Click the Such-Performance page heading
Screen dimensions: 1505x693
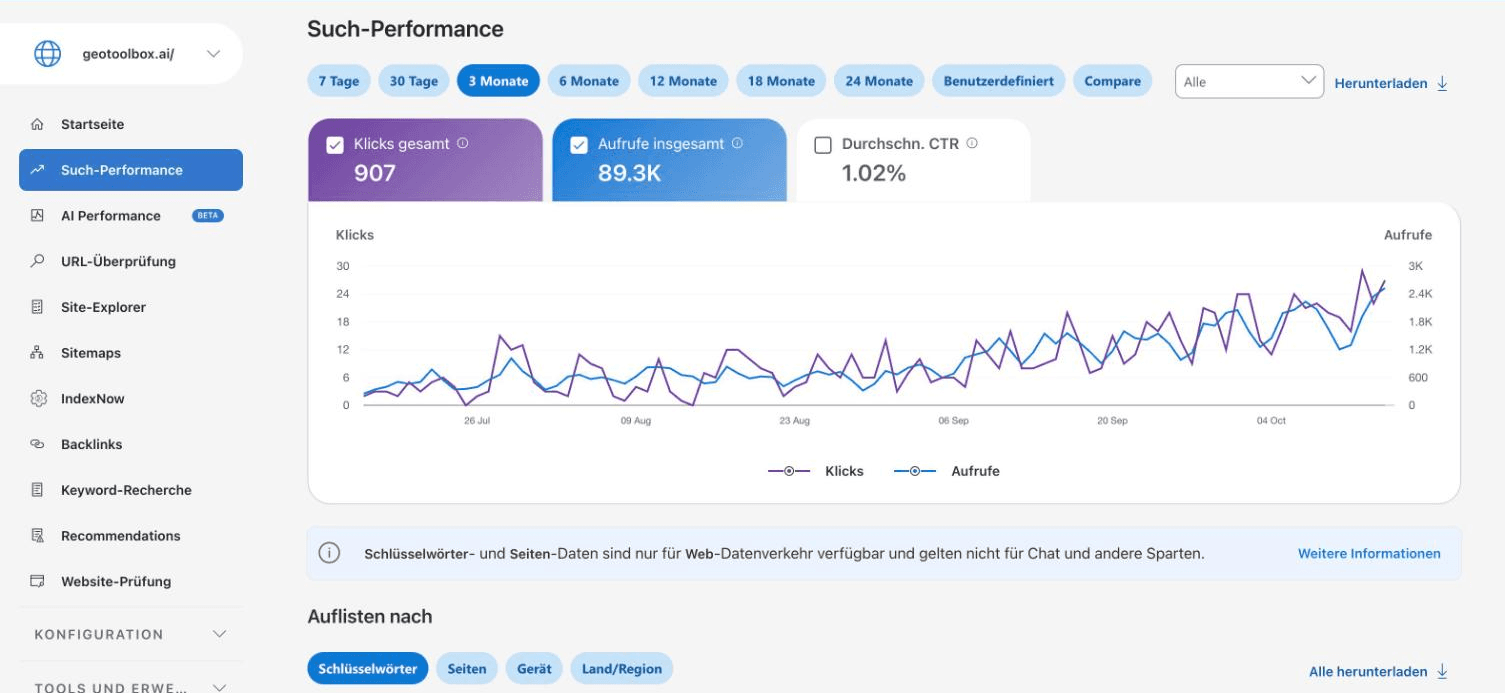[x=405, y=29]
